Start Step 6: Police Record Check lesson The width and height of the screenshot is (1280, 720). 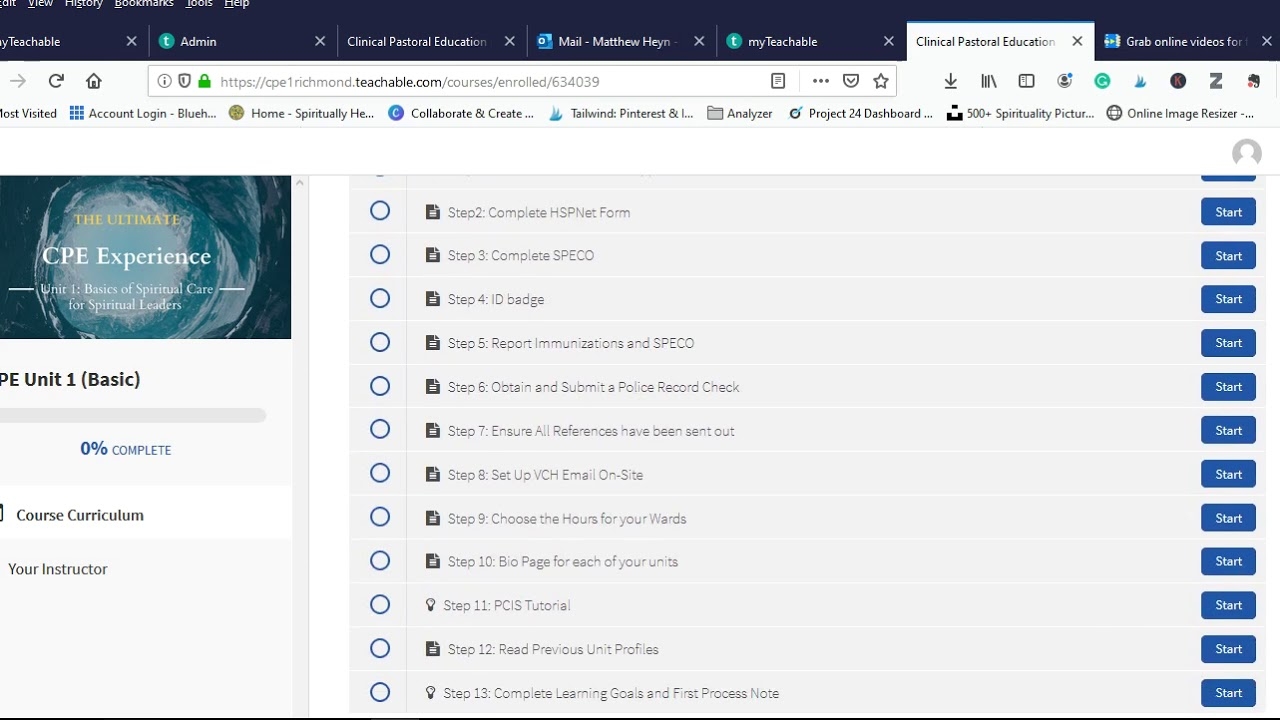pyautogui.click(x=1228, y=387)
